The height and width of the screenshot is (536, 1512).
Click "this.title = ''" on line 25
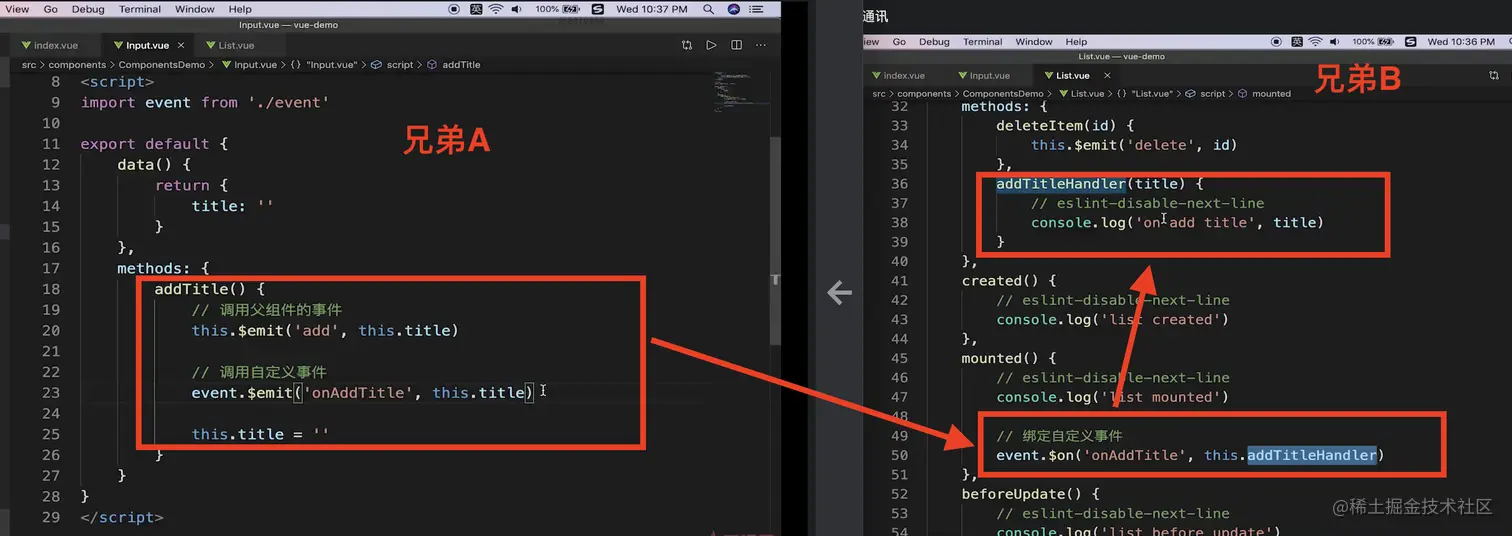[x=260, y=435]
